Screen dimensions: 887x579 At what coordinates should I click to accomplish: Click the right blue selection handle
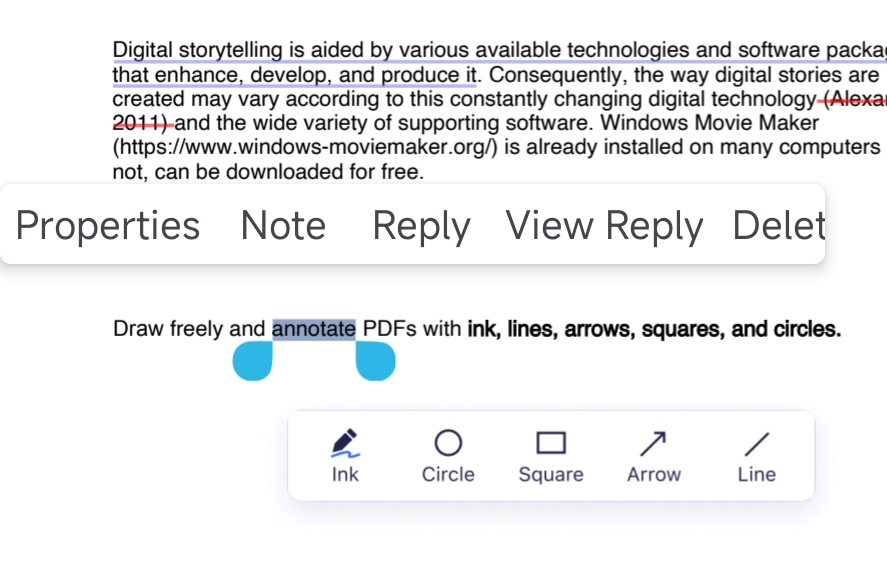[x=376, y=361]
